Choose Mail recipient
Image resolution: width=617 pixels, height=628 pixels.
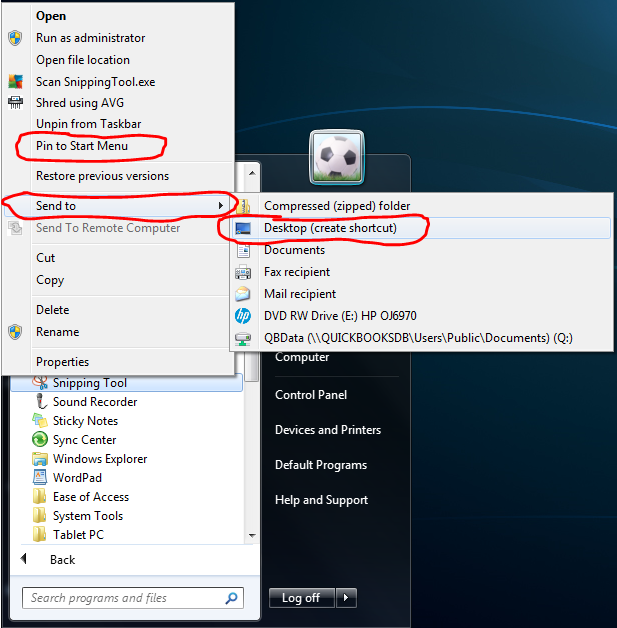[x=300, y=294]
